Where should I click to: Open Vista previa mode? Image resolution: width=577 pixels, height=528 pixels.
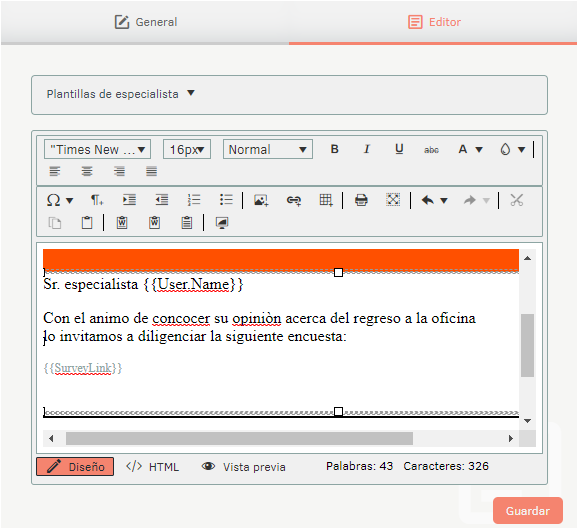click(243, 467)
